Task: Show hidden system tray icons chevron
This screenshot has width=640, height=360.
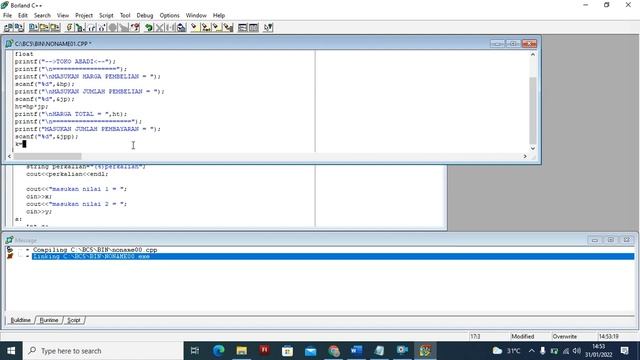Action: 531,351
